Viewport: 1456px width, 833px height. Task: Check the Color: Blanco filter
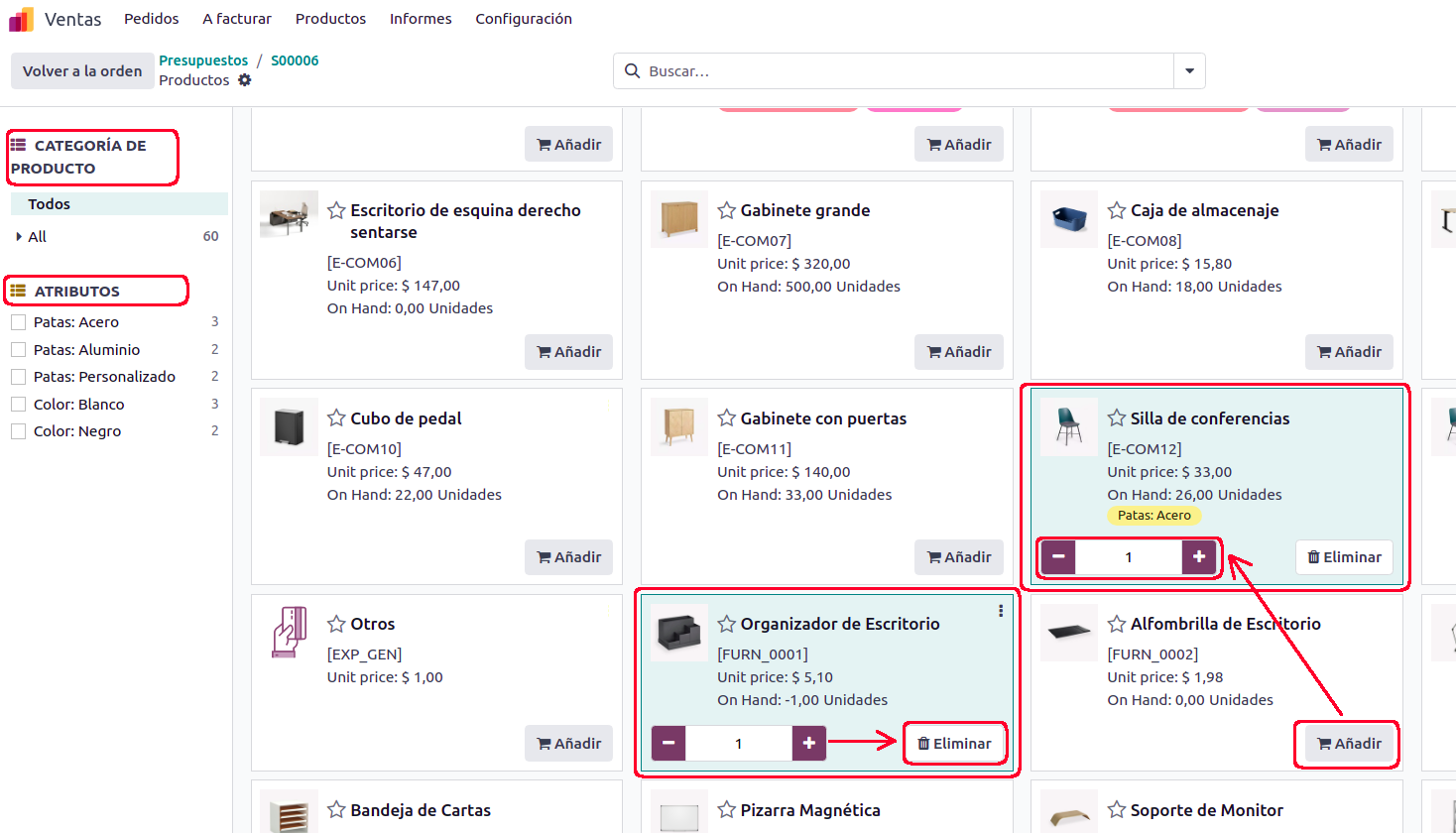pyautogui.click(x=16, y=404)
